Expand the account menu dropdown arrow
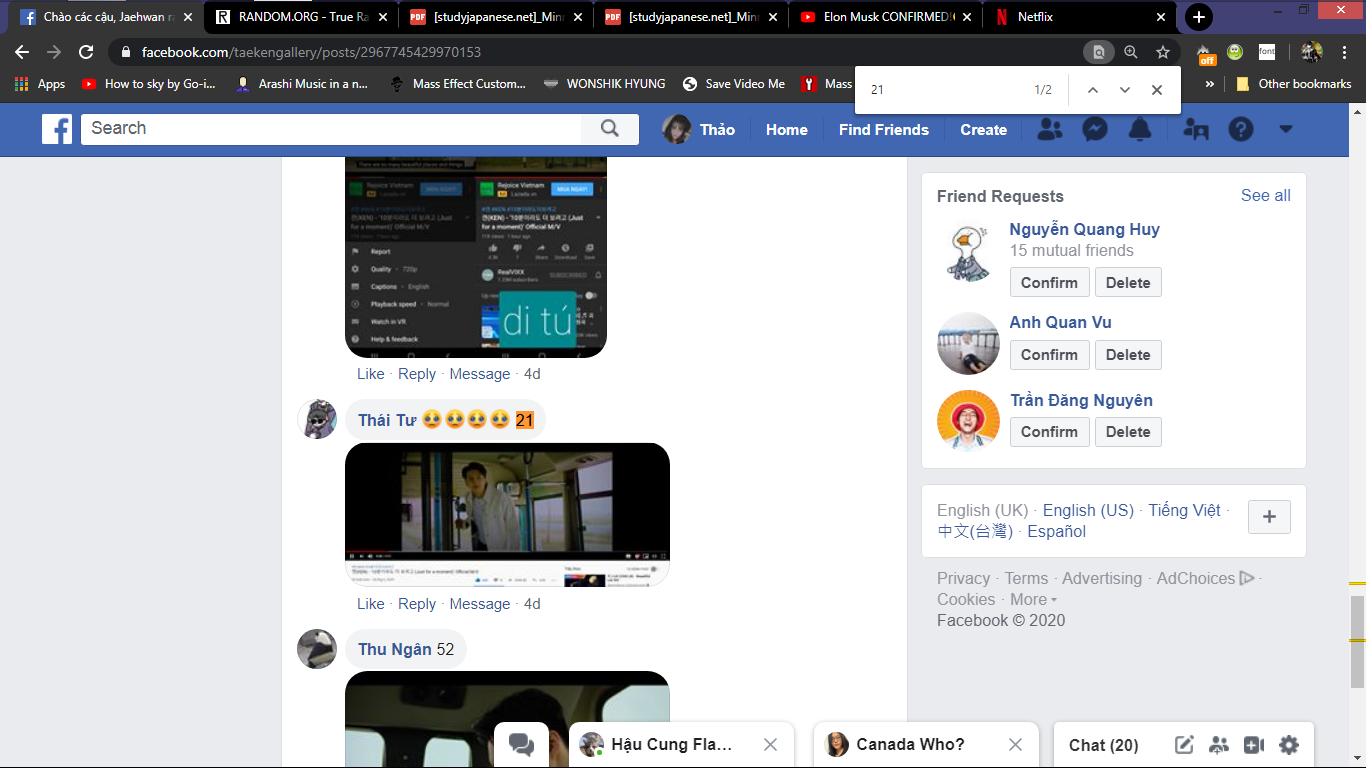The image size is (1366, 768). 1286,129
